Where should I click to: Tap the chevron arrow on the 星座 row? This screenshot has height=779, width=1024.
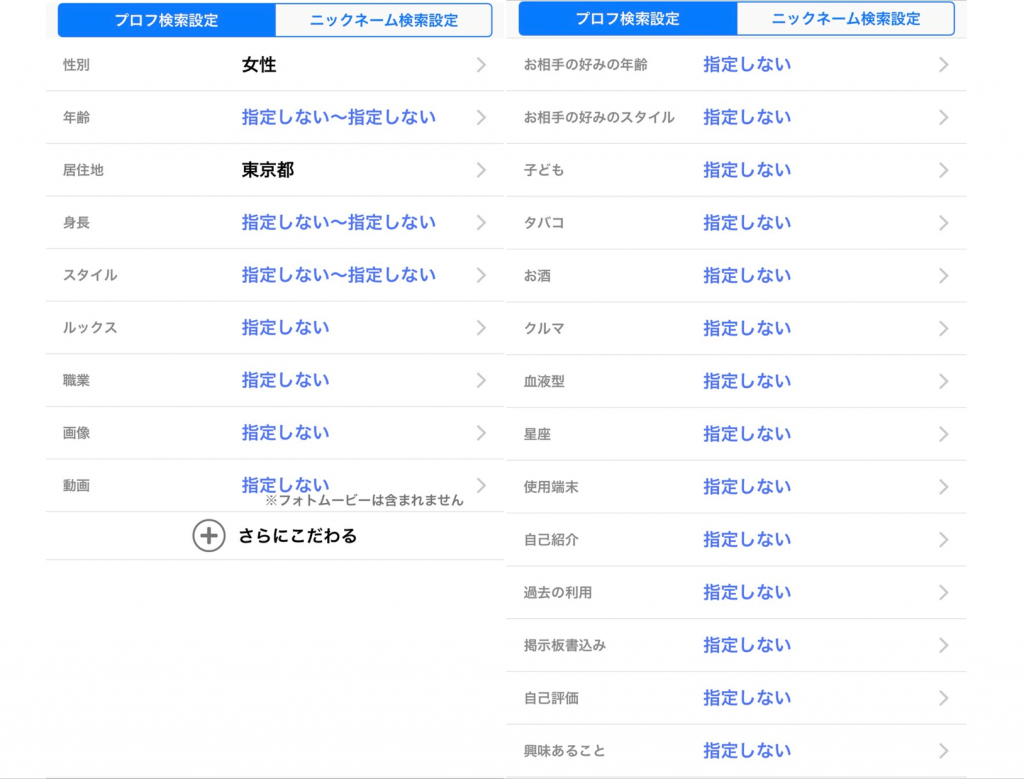click(x=943, y=434)
